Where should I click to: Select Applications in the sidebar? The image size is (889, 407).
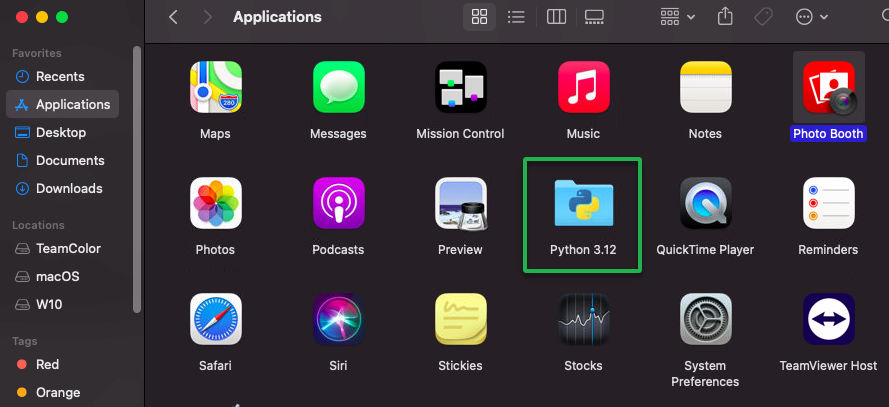pos(62,104)
